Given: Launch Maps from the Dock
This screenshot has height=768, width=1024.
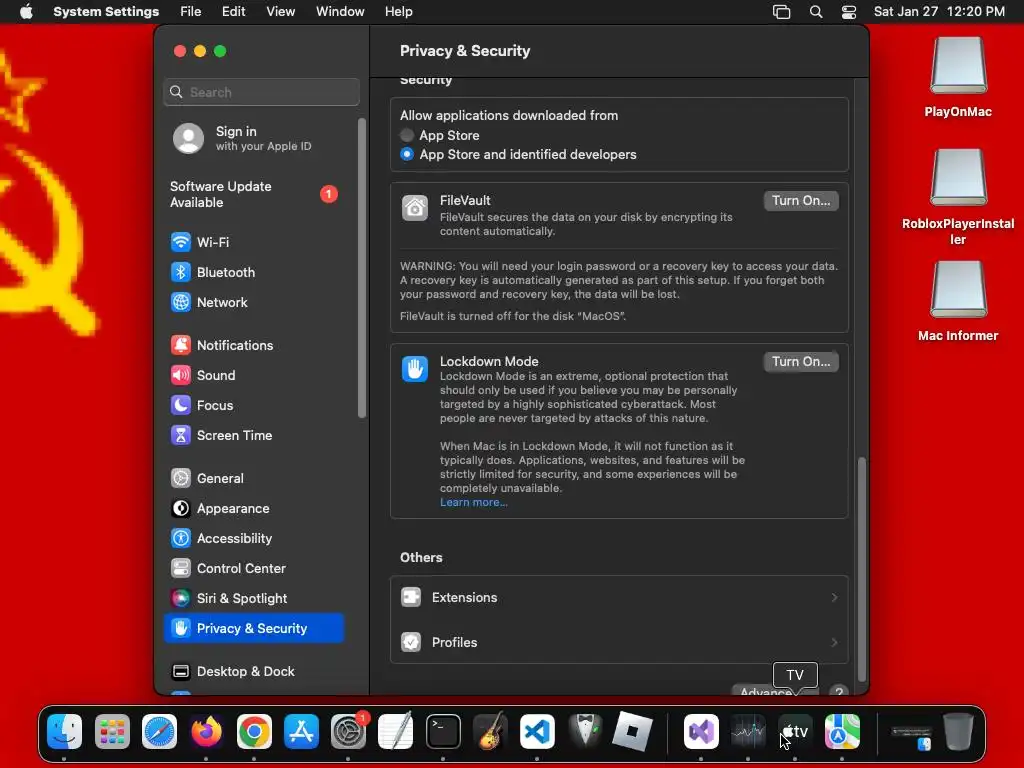Looking at the screenshot, I should pos(842,731).
